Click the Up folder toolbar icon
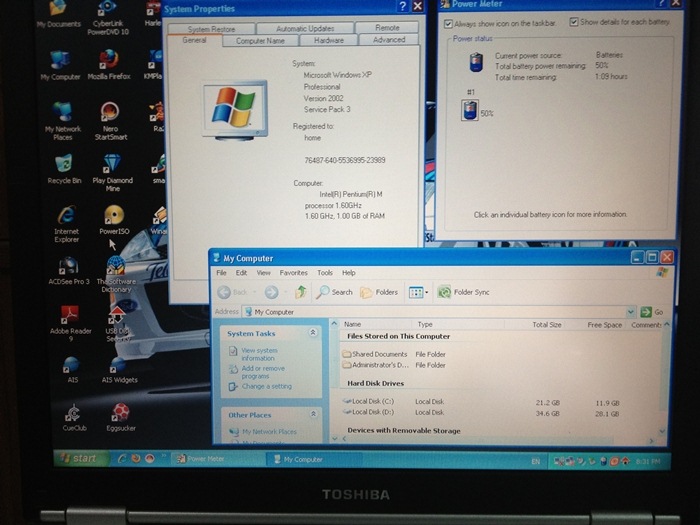This screenshot has height=525, width=700. tap(300, 292)
